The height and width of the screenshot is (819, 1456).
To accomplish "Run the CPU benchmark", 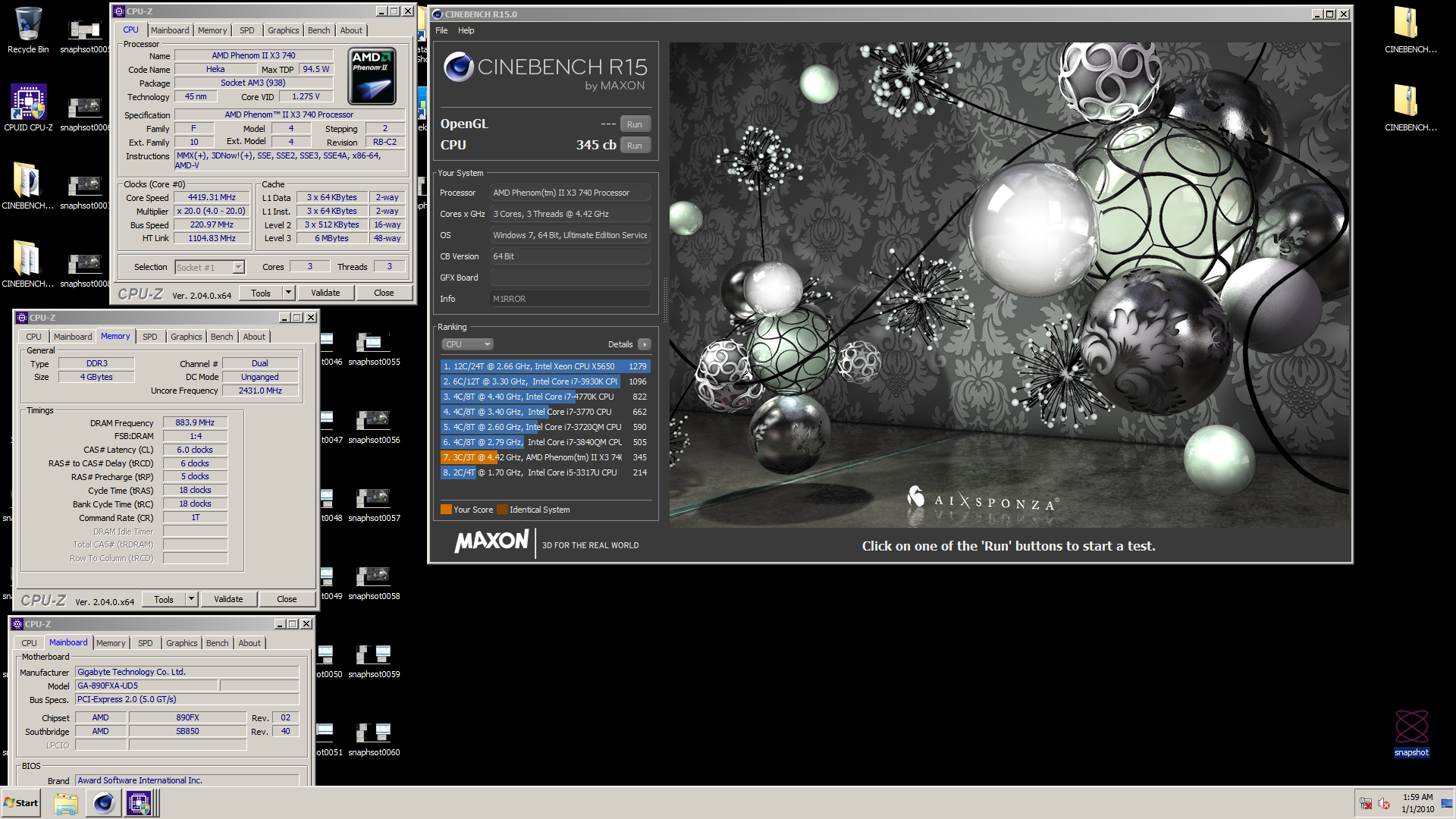I will [634, 146].
